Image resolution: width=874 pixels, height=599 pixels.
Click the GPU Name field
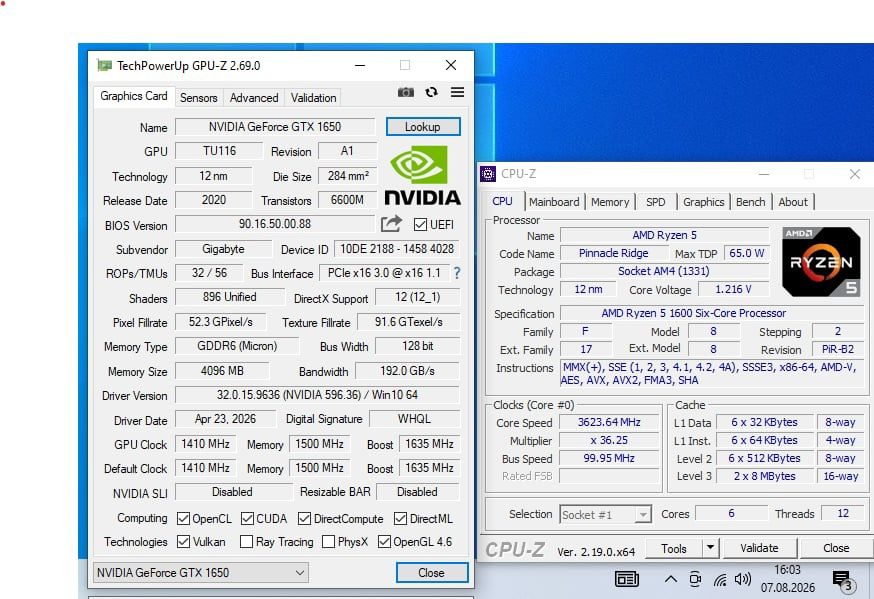(x=275, y=126)
